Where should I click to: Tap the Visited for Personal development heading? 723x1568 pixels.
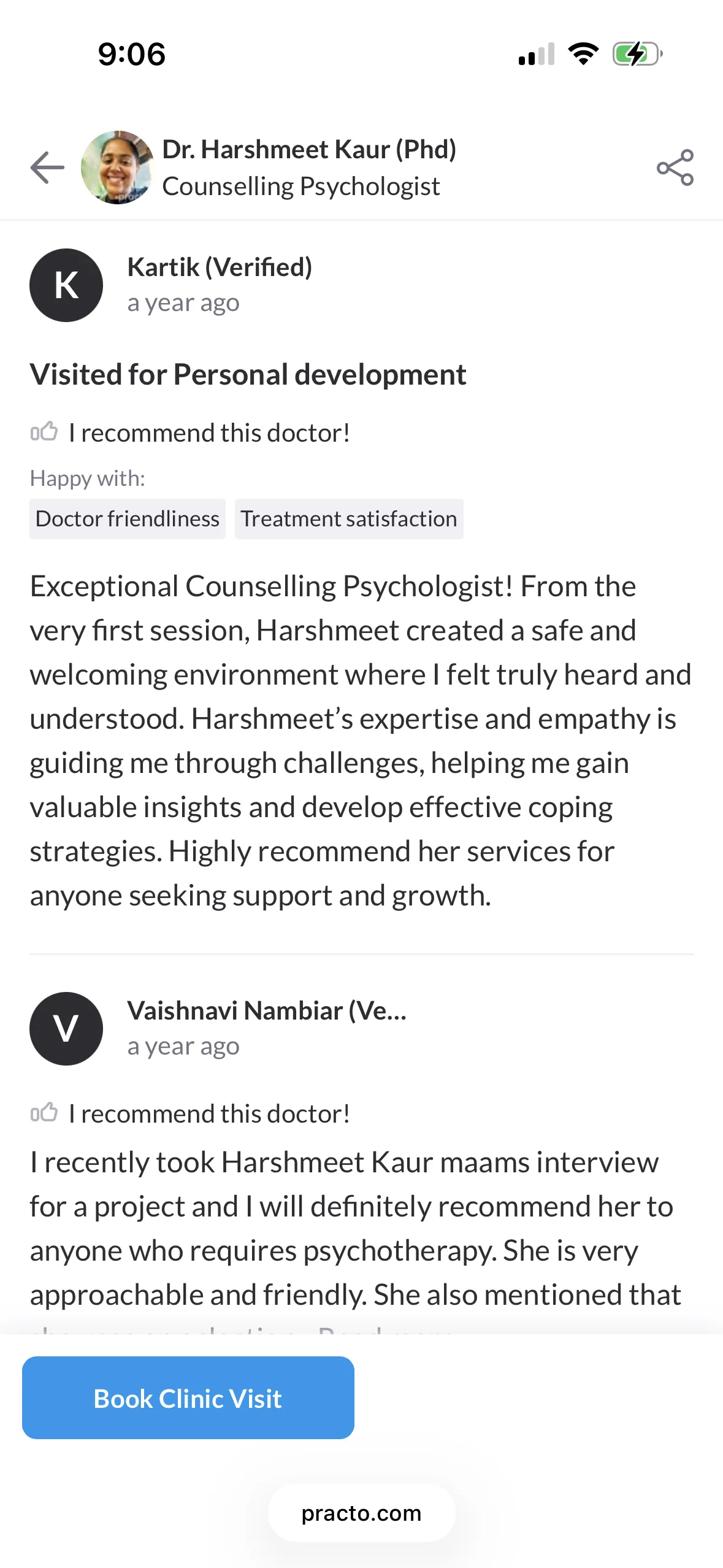click(248, 375)
